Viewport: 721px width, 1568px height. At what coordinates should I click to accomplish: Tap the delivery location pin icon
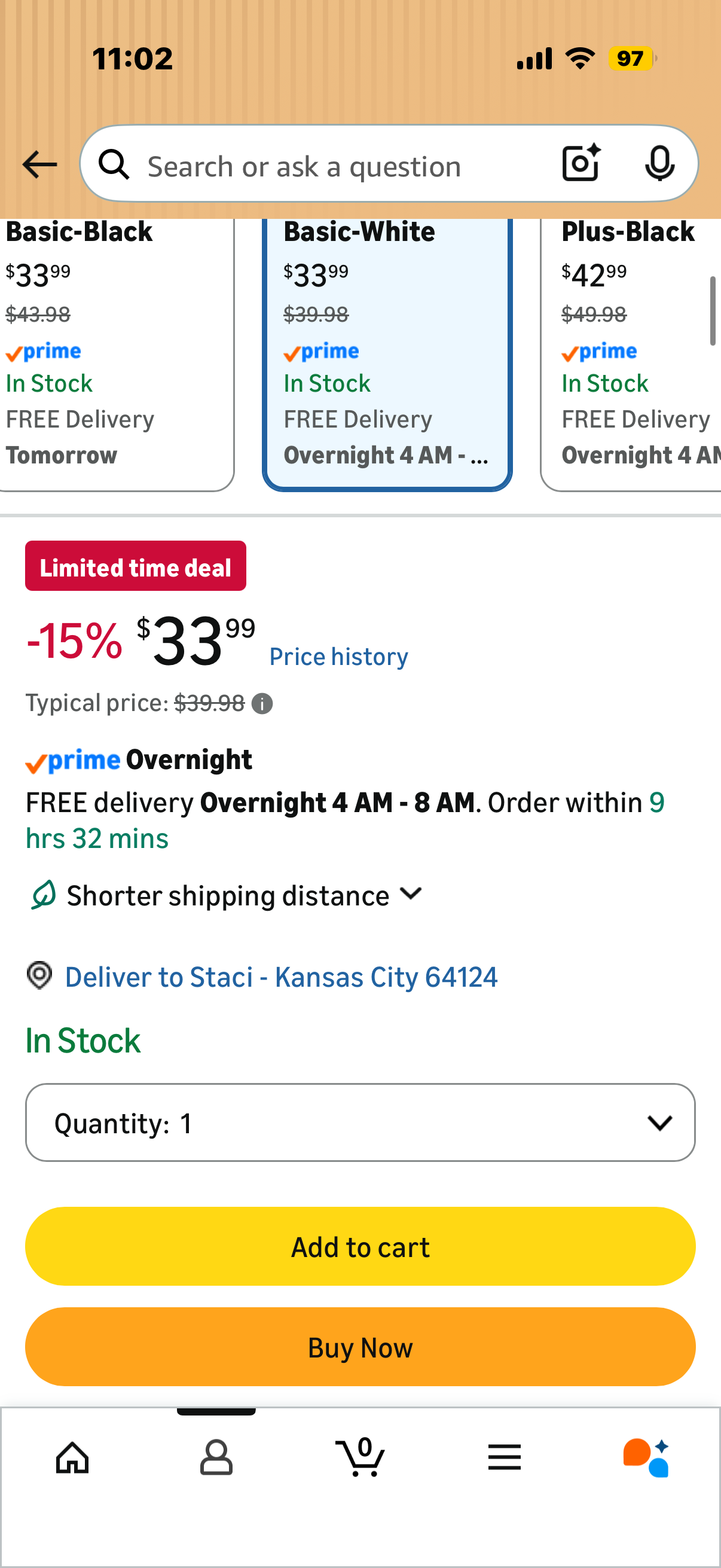(x=40, y=976)
